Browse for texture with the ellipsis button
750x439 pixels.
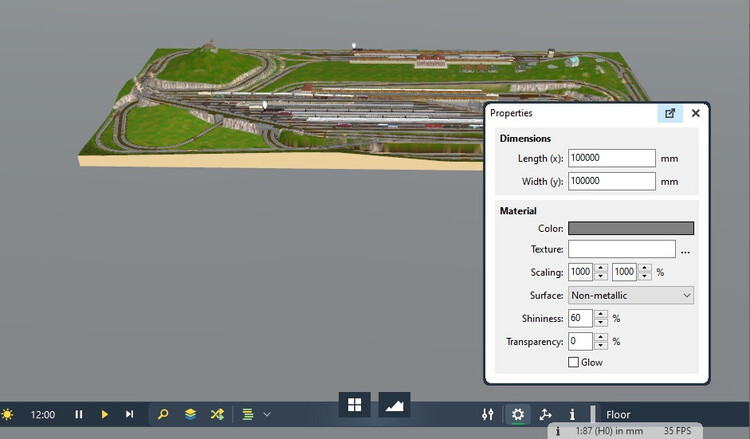(686, 250)
